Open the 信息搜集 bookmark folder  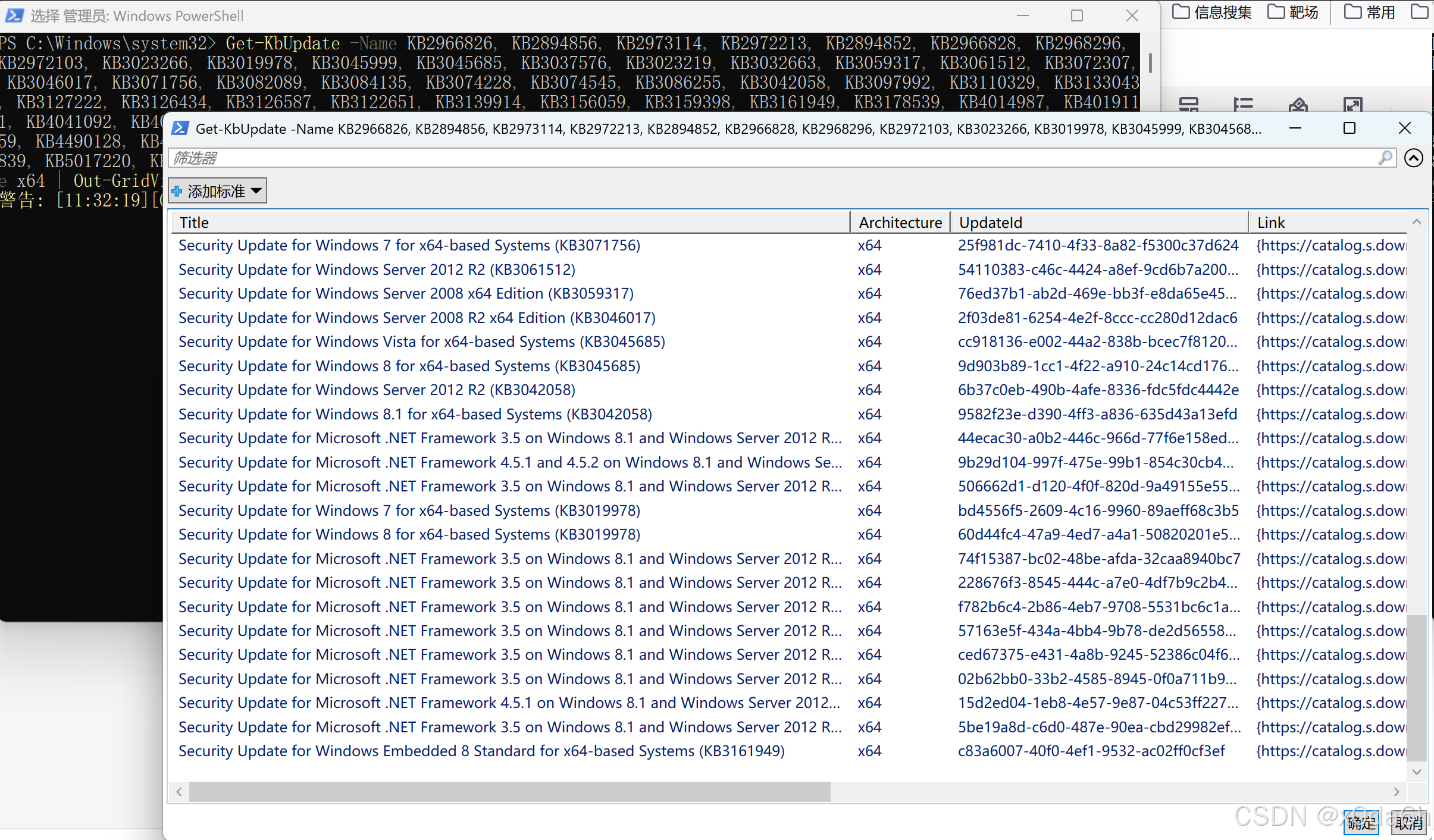tap(1212, 12)
